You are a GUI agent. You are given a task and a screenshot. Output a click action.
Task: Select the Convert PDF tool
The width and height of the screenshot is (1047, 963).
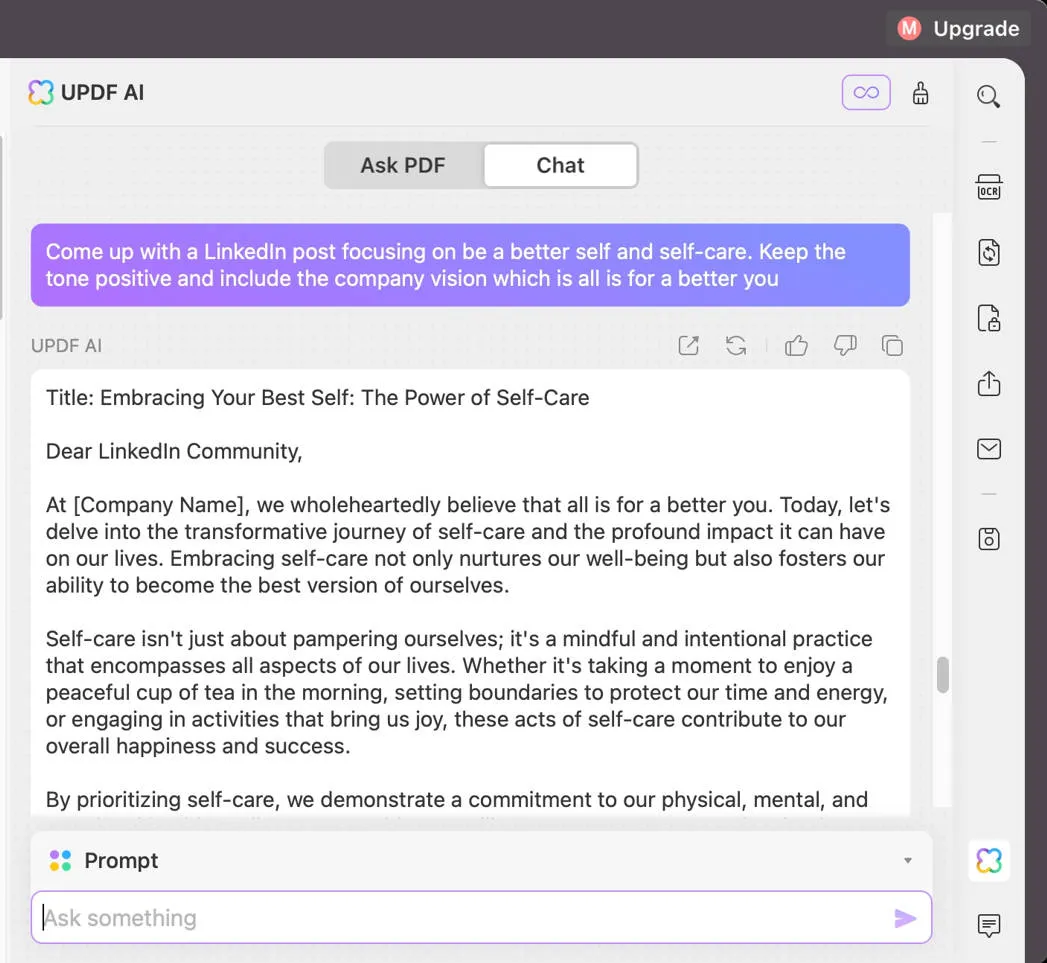(989, 253)
